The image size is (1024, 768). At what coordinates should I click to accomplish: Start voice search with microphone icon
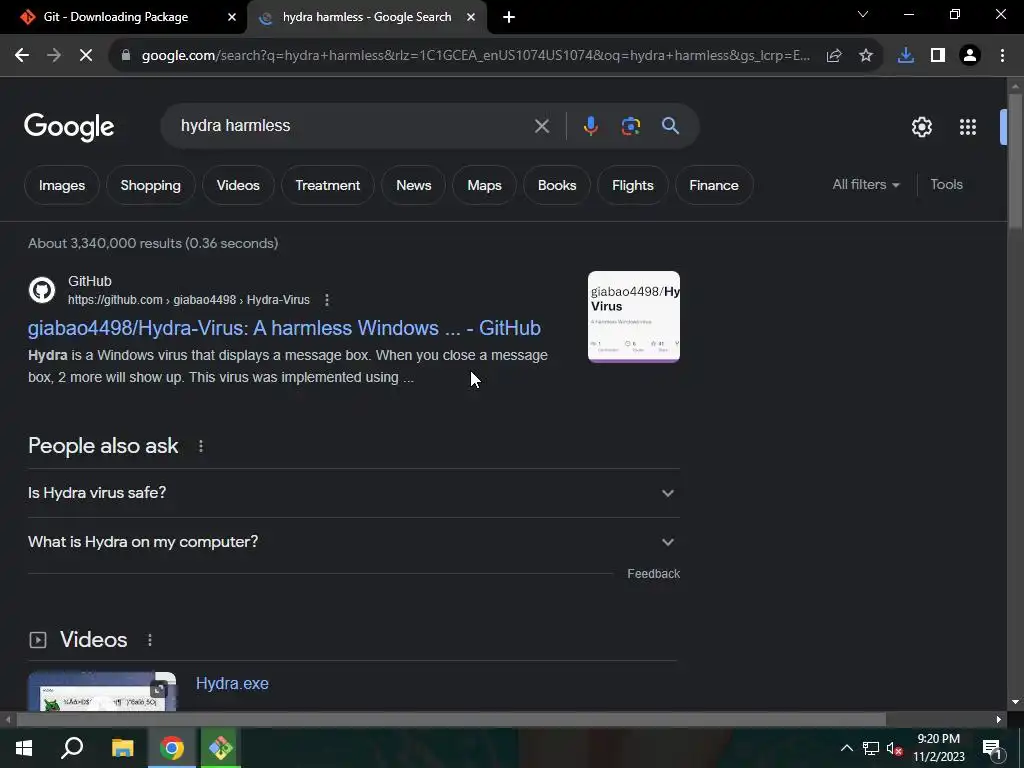tap(590, 126)
